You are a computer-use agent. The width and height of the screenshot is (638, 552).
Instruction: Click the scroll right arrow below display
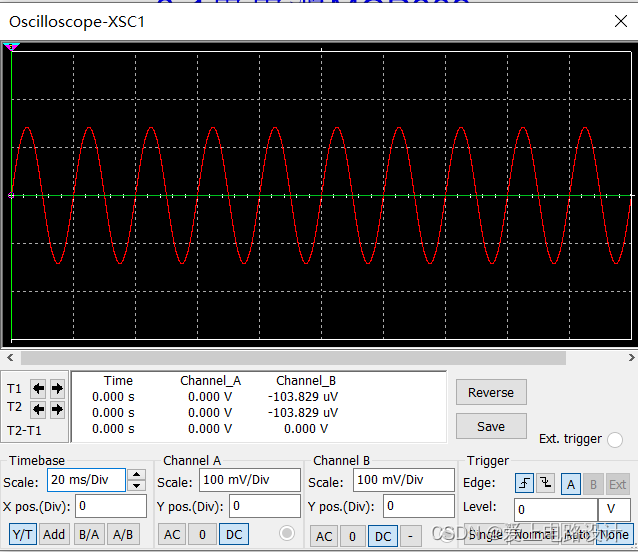pos(631,358)
